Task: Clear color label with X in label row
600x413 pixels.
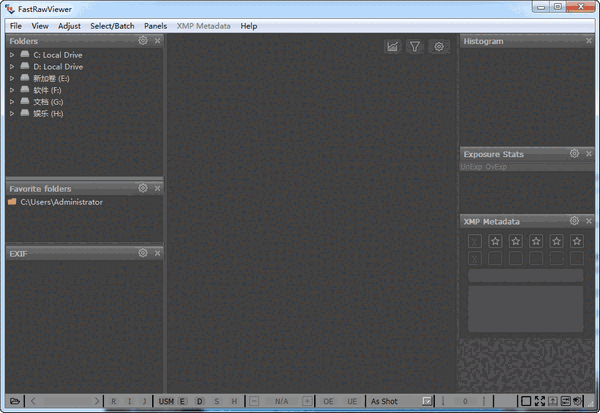Action: (x=474, y=258)
